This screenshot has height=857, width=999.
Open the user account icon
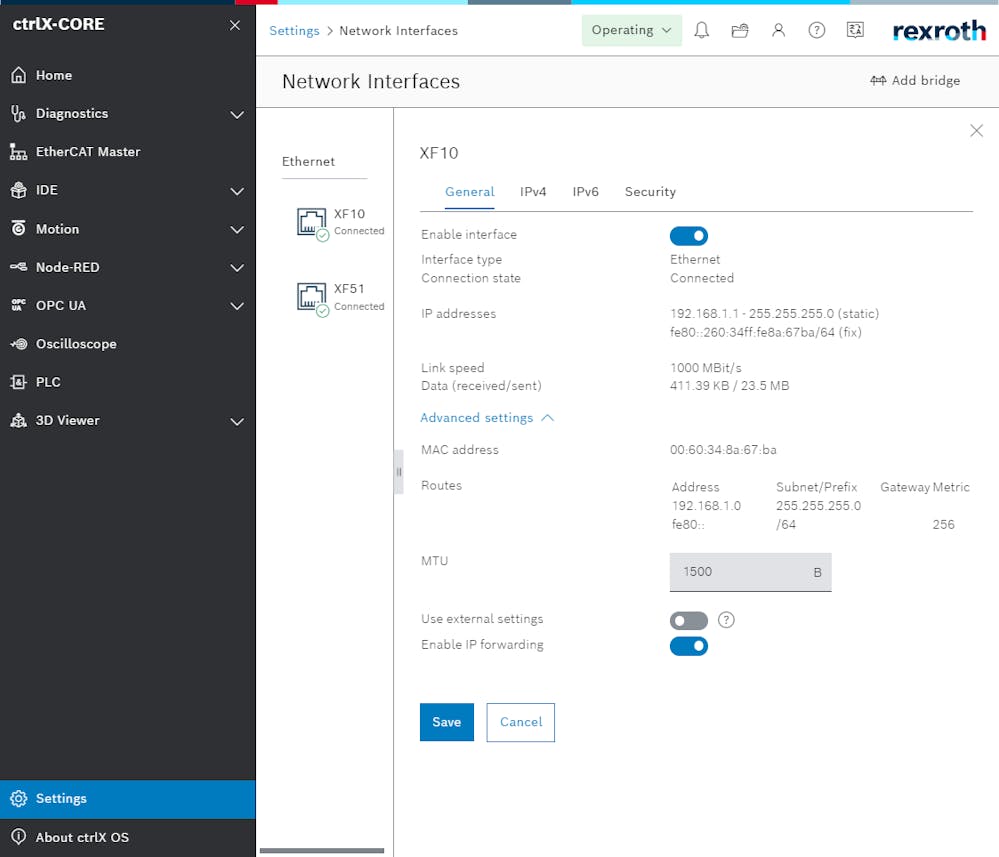tap(778, 30)
